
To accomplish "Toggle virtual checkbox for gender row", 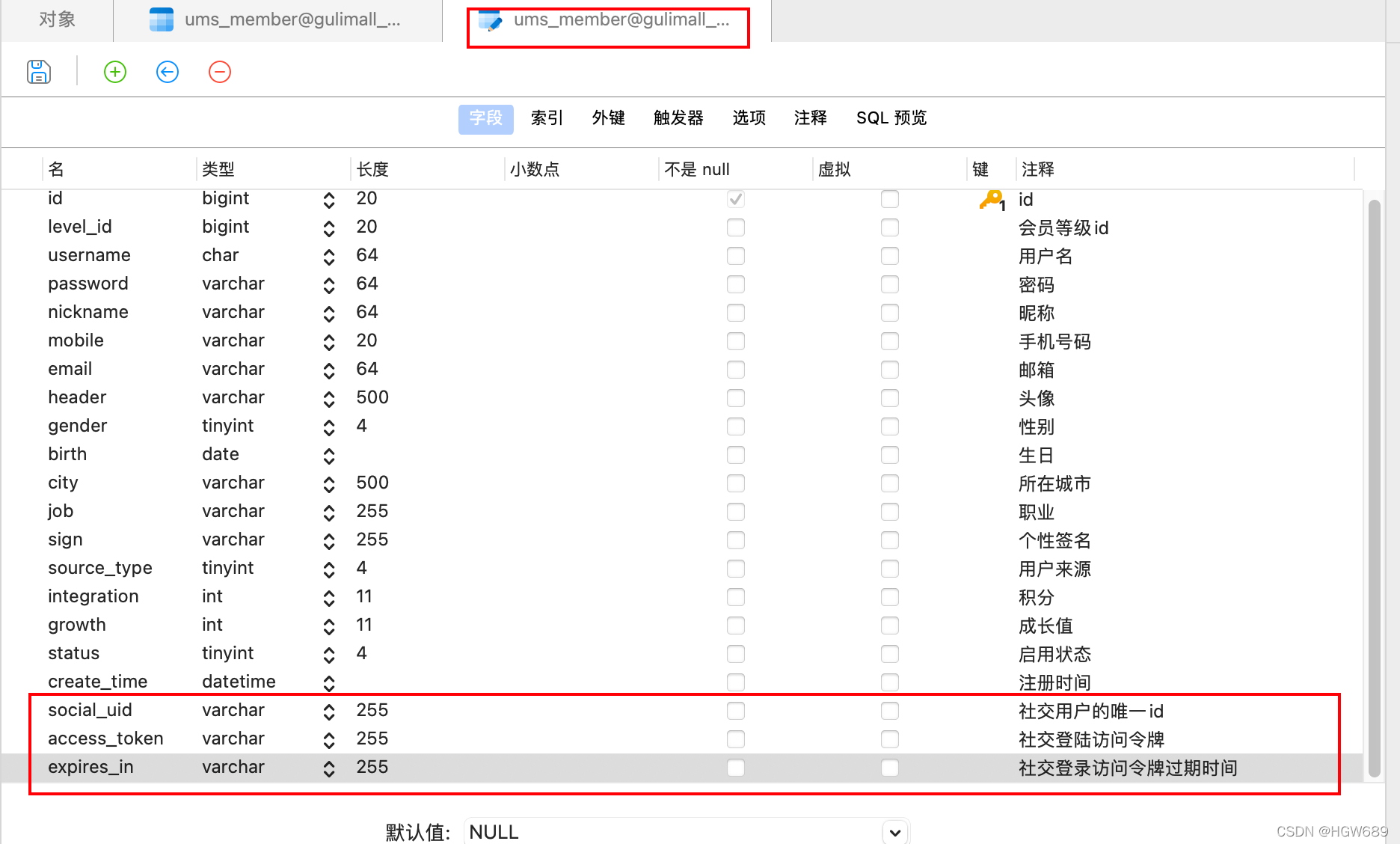I will (x=890, y=426).
